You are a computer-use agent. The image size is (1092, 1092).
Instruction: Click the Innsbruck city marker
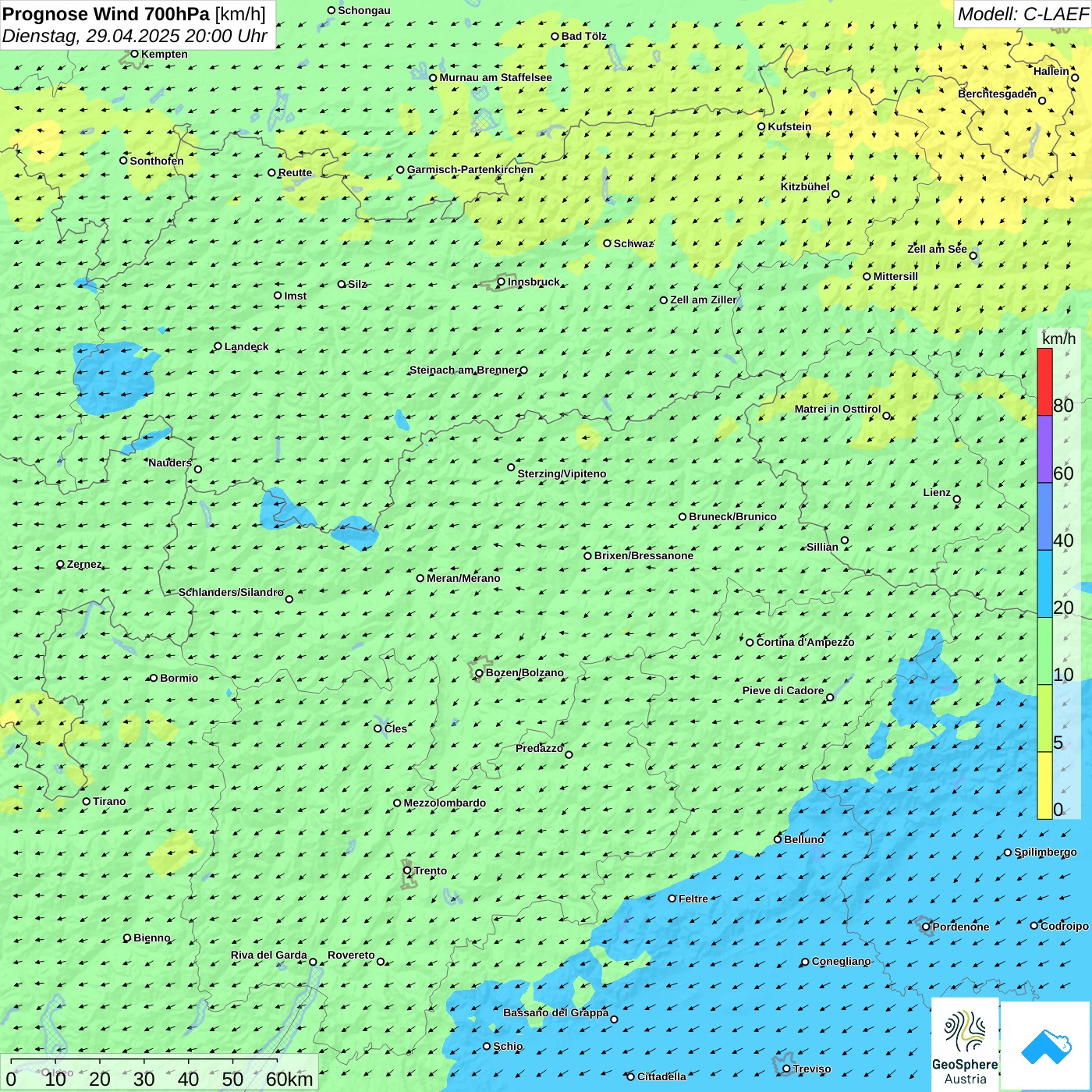tap(502, 282)
